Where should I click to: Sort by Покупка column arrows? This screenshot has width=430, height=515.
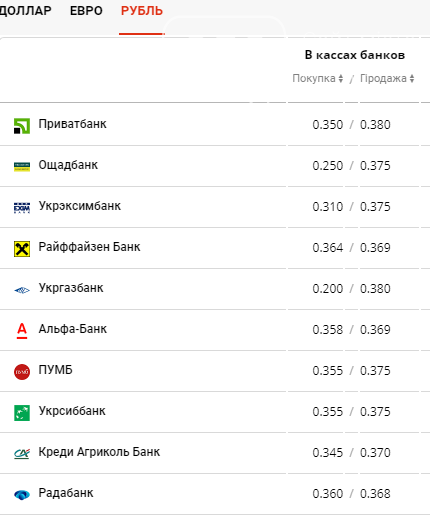pos(341,79)
